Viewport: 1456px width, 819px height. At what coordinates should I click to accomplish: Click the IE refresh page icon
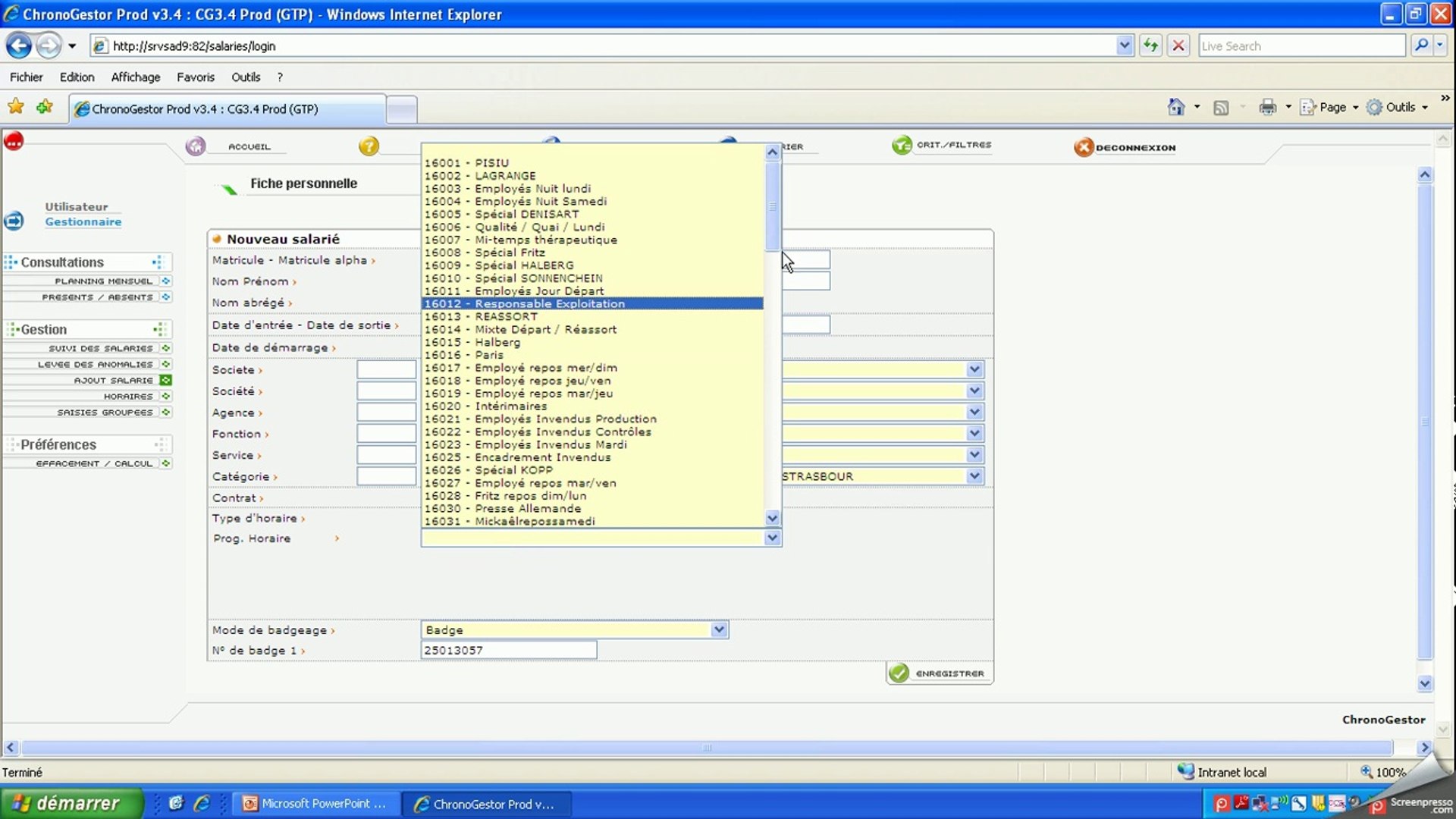pos(1150,45)
